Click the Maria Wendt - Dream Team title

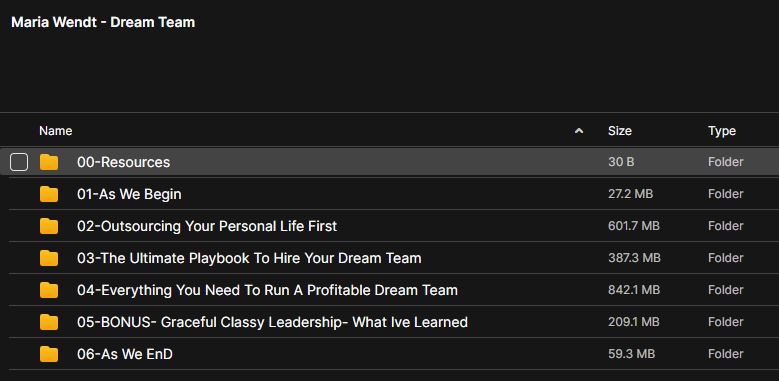[103, 22]
